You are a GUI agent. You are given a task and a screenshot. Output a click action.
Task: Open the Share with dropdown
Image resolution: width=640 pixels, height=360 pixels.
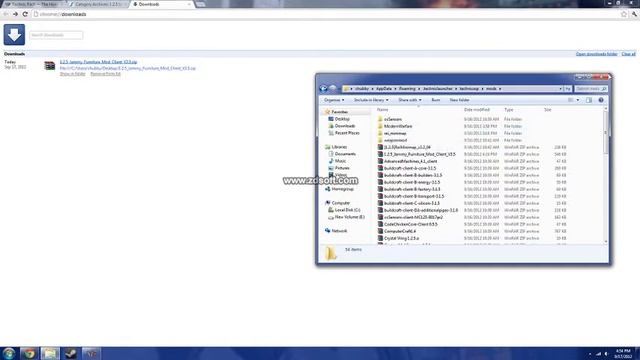coord(410,100)
